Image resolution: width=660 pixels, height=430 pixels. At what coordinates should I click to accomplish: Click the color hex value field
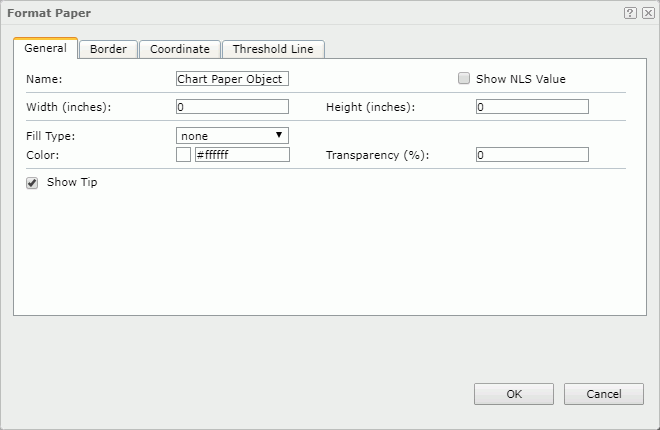242,154
